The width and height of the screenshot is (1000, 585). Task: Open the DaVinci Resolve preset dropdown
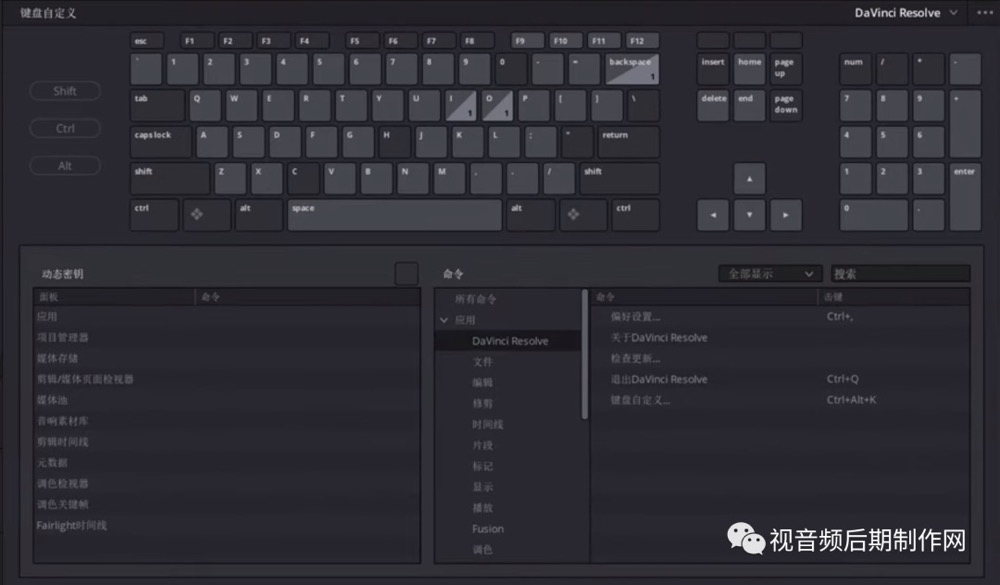[906, 13]
